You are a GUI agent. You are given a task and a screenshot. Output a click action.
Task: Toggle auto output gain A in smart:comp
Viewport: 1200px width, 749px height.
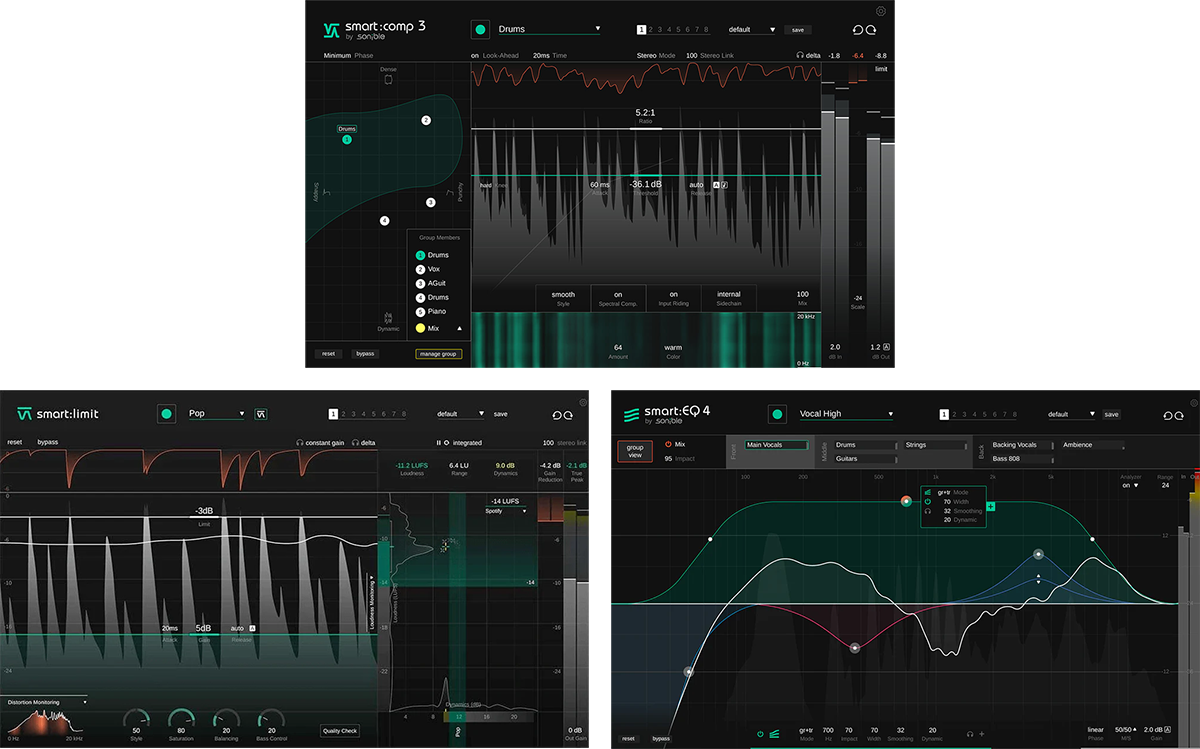887,347
